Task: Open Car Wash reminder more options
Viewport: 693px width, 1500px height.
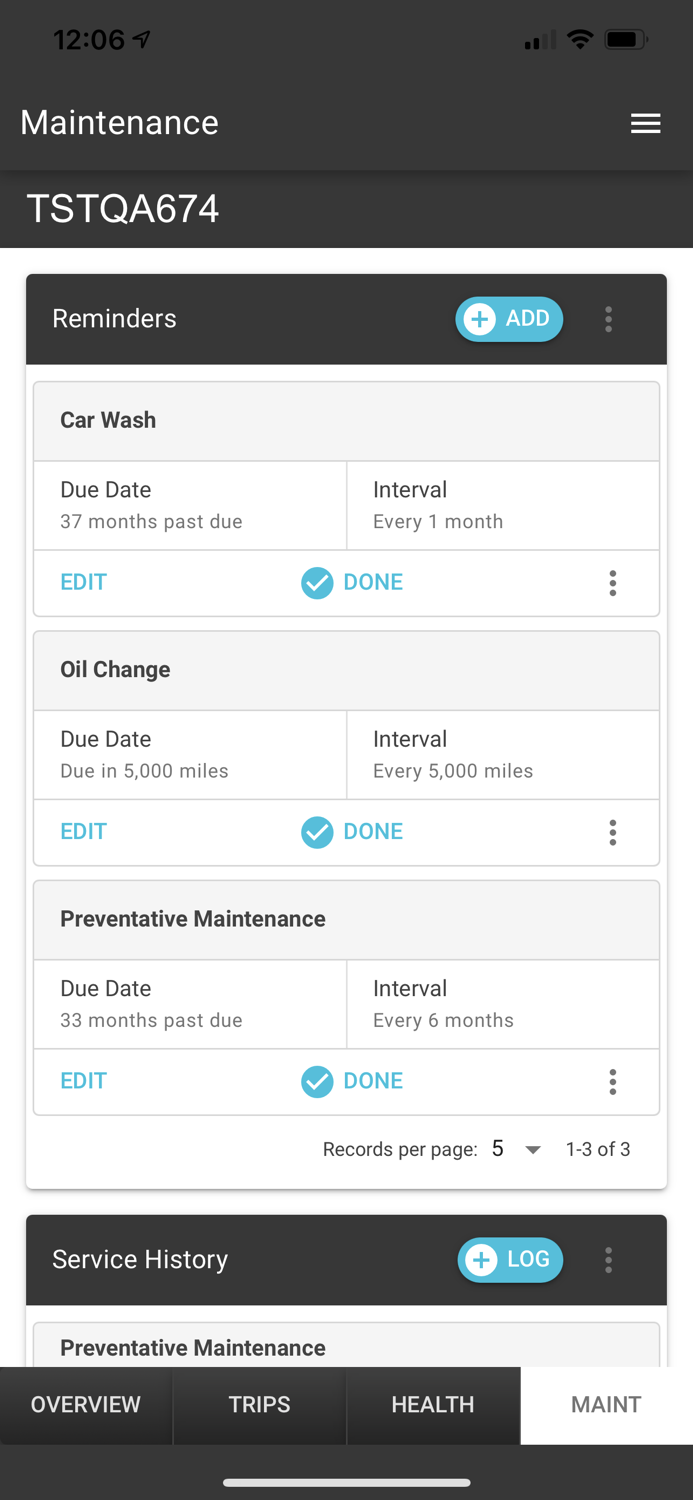Action: tap(613, 583)
